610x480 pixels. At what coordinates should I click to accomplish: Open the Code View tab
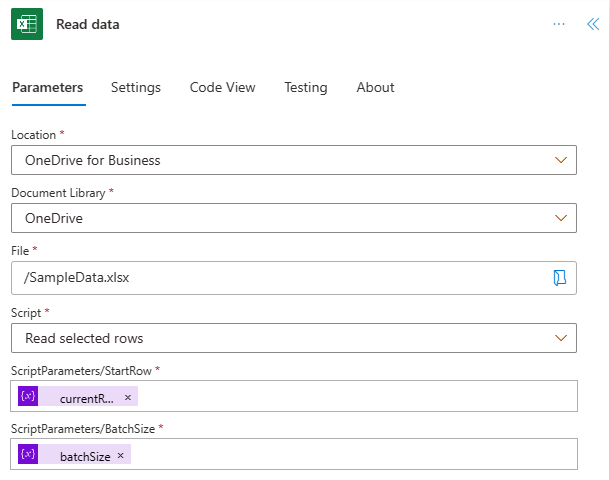pos(223,87)
